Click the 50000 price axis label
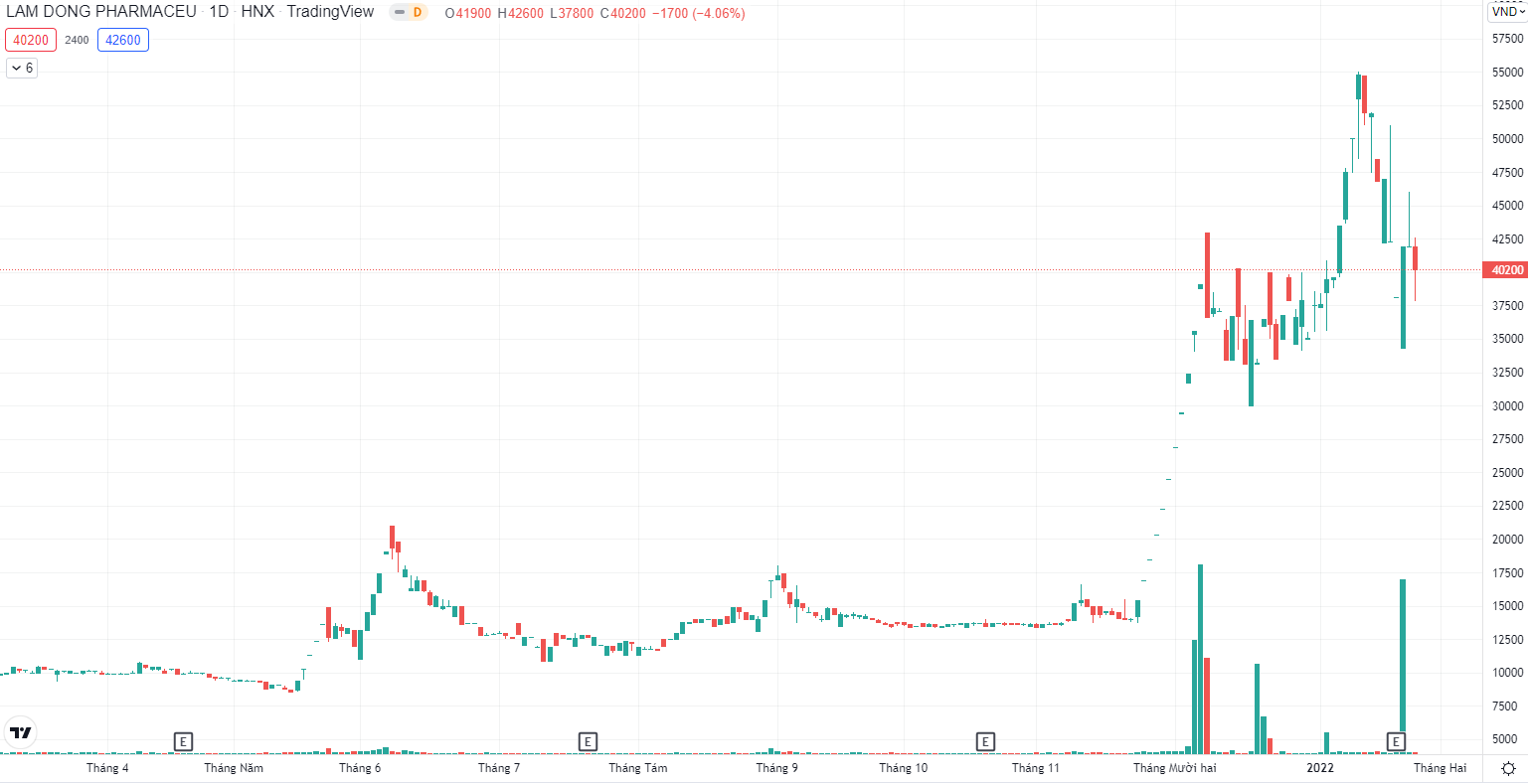Image resolution: width=1528 pixels, height=784 pixels. (x=1507, y=139)
